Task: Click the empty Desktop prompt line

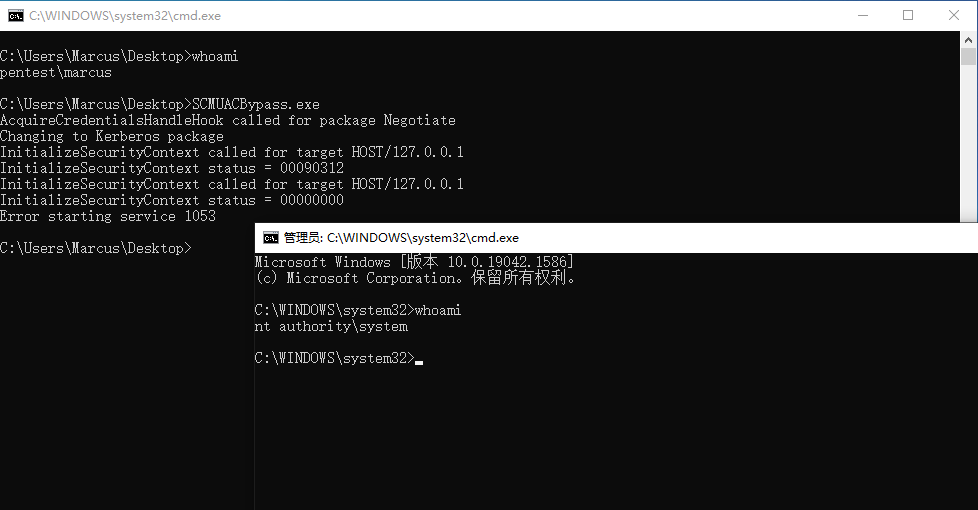Action: click(95, 248)
